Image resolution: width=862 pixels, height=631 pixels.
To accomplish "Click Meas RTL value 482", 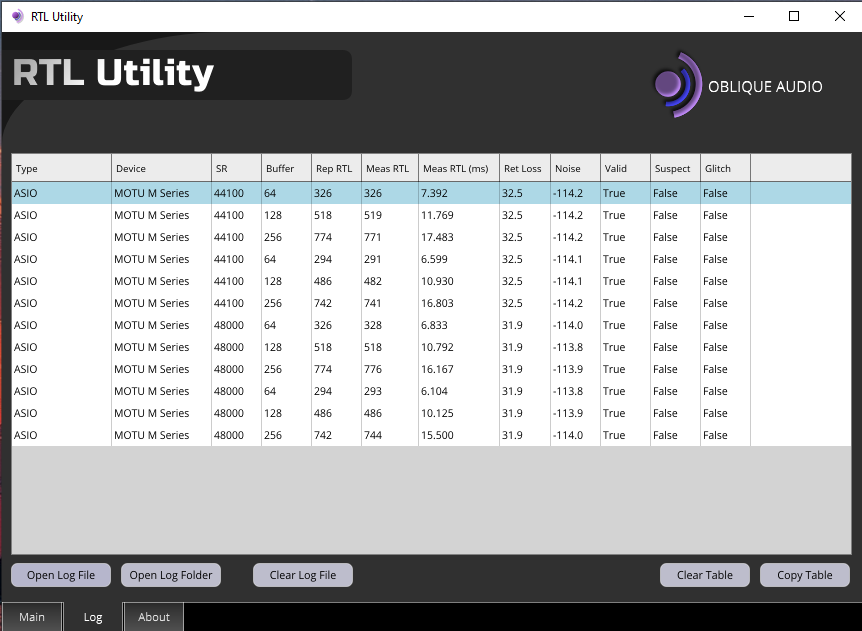I will 373,281.
